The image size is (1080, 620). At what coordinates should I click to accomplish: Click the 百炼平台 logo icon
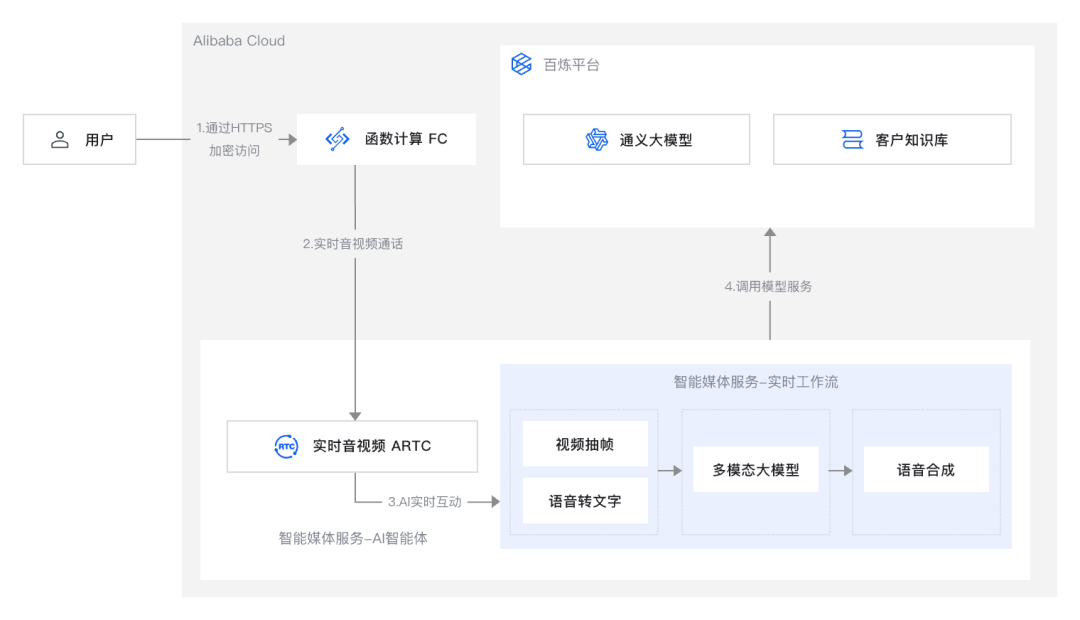tap(521, 64)
